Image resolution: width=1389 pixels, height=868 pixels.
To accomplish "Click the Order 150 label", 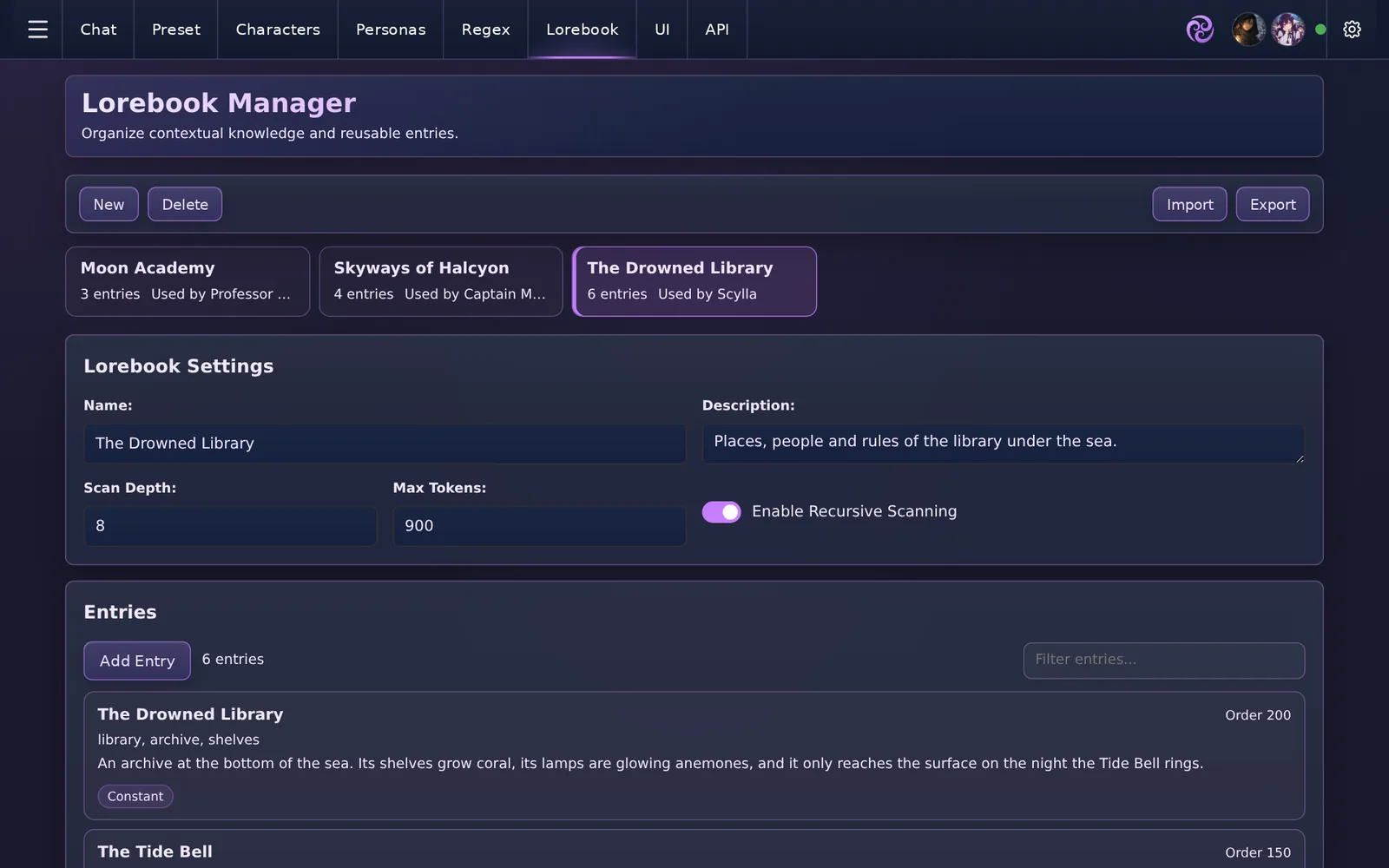I will tap(1258, 852).
